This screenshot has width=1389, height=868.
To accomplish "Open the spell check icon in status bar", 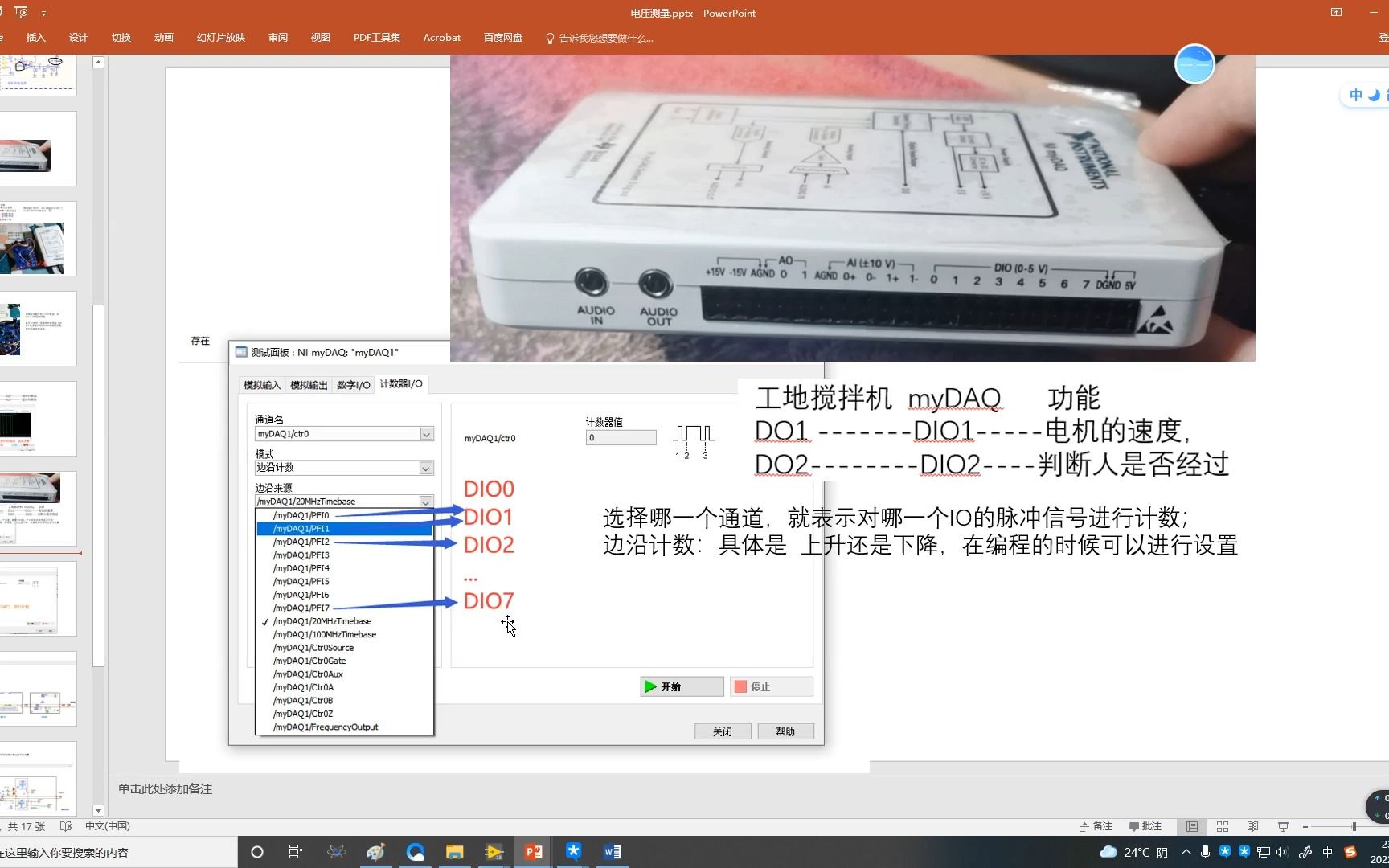I will point(66,826).
